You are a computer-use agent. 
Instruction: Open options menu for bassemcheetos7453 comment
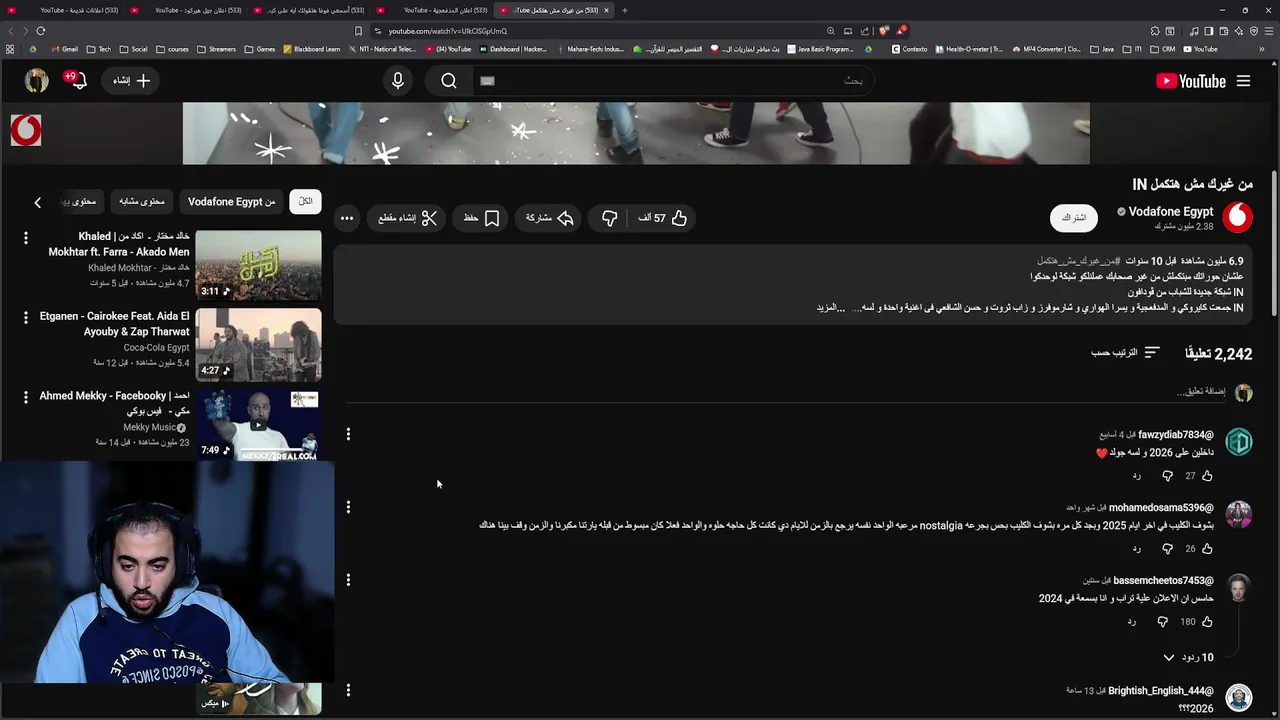(348, 580)
